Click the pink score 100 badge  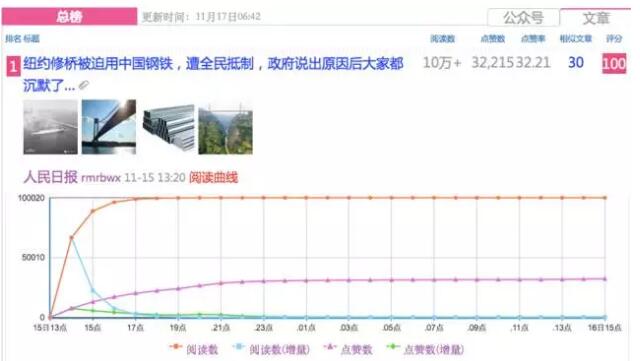click(x=613, y=63)
